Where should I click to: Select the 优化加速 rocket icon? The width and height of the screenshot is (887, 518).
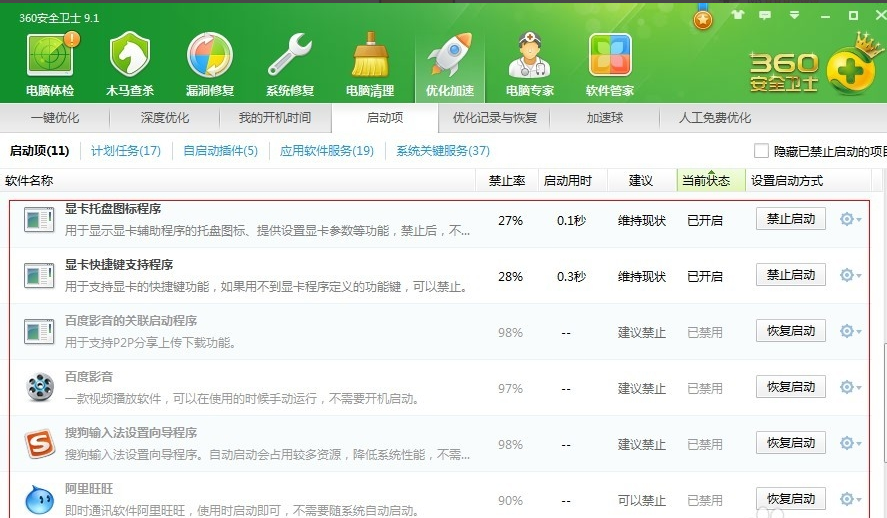click(450, 57)
